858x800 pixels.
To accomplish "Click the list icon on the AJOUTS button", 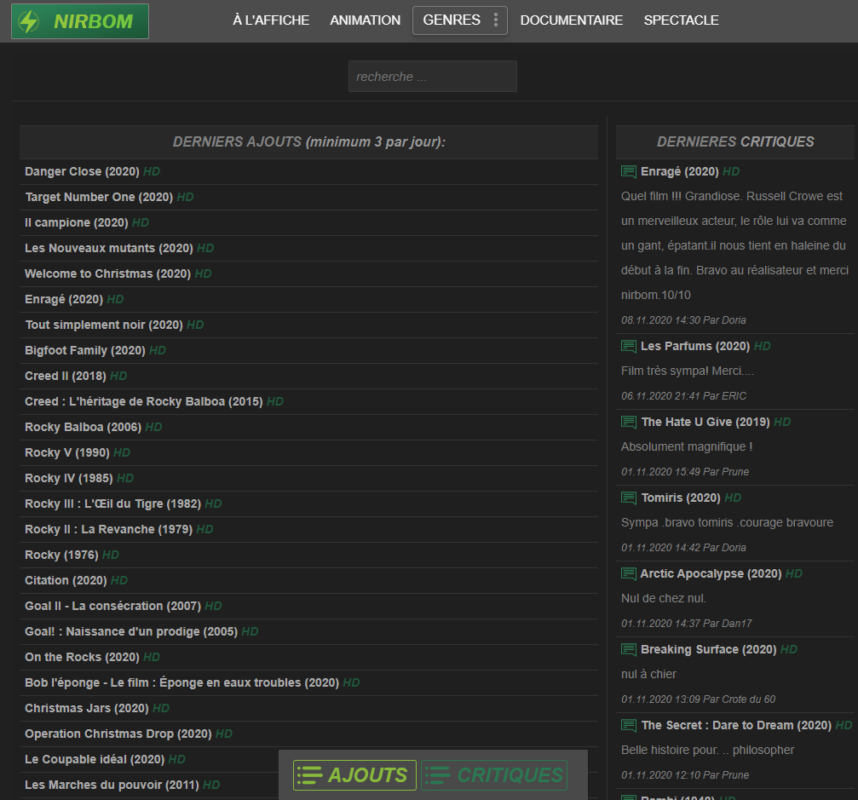I will point(310,775).
